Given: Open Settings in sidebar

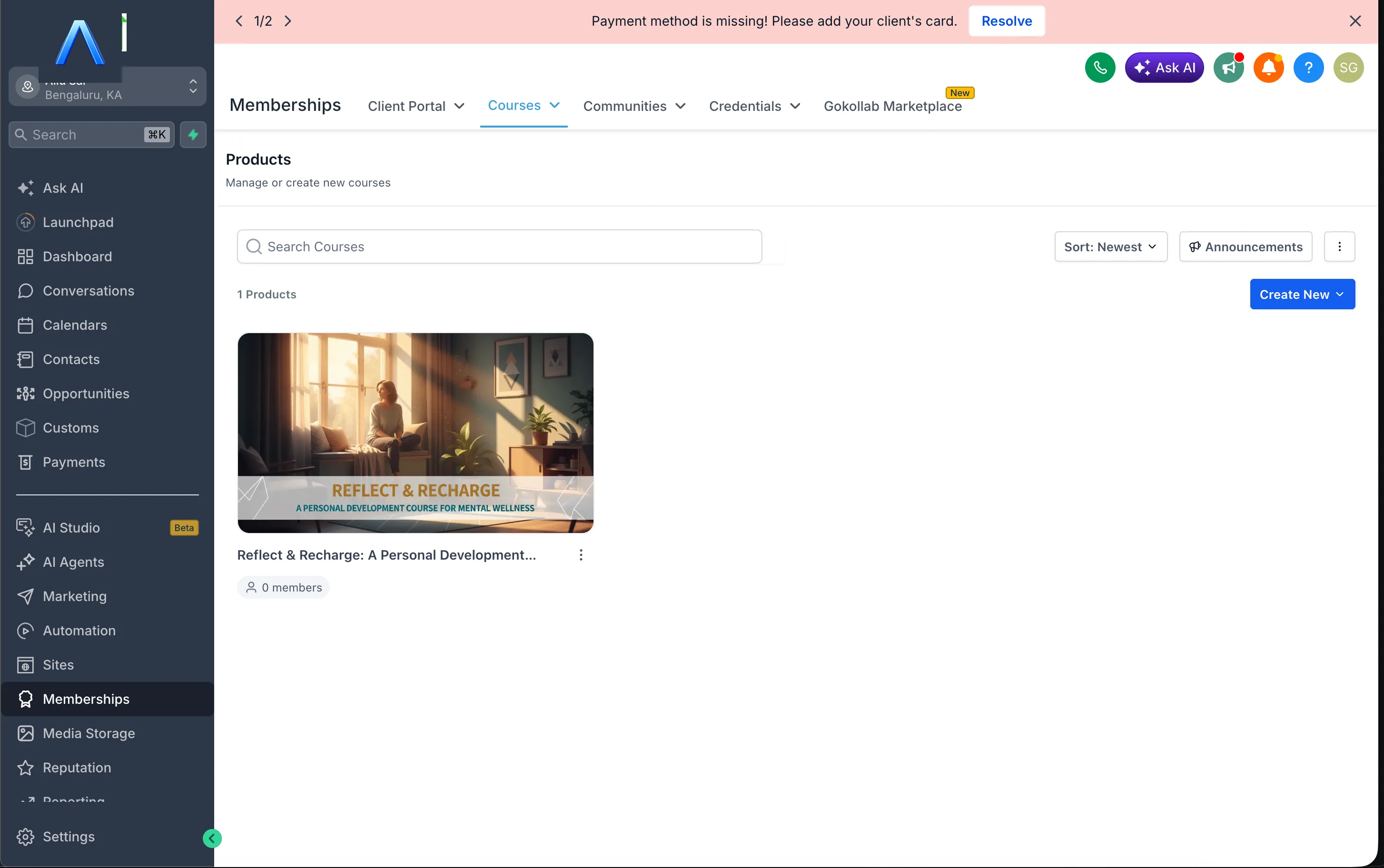Looking at the screenshot, I should coord(108,837).
